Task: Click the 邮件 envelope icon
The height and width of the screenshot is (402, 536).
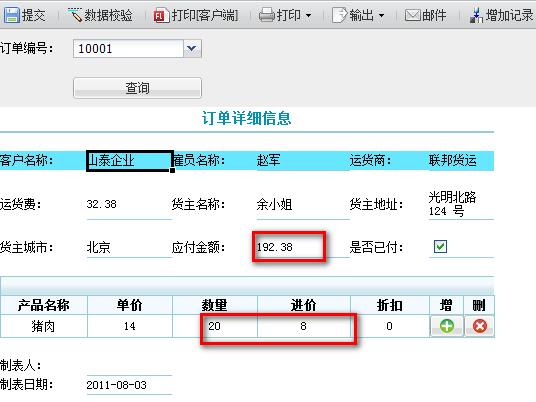Action: click(x=413, y=15)
